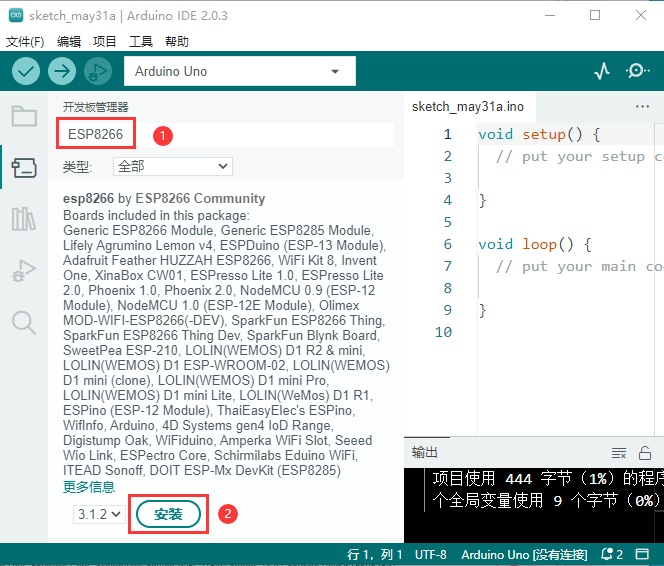This screenshot has height=566, width=664.
Task: Close the Arduino IDE window
Action: [x=641, y=16]
